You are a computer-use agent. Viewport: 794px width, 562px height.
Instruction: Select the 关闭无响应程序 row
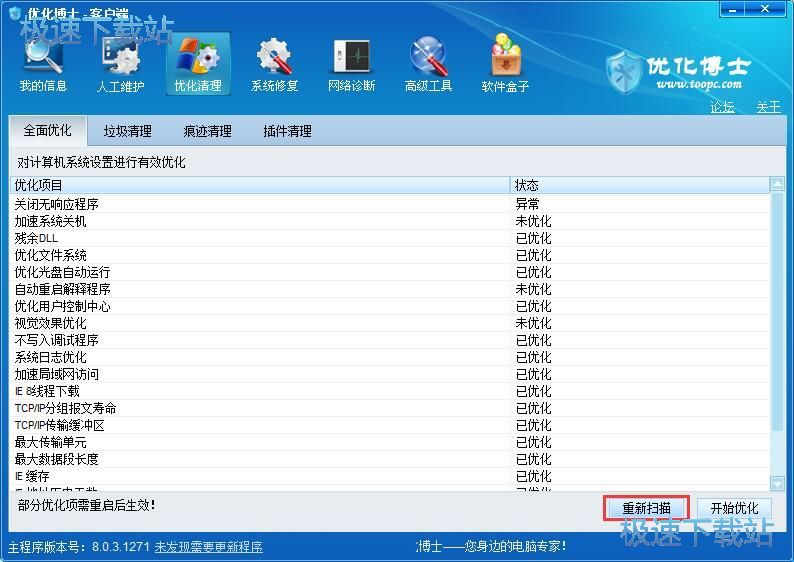[389, 204]
